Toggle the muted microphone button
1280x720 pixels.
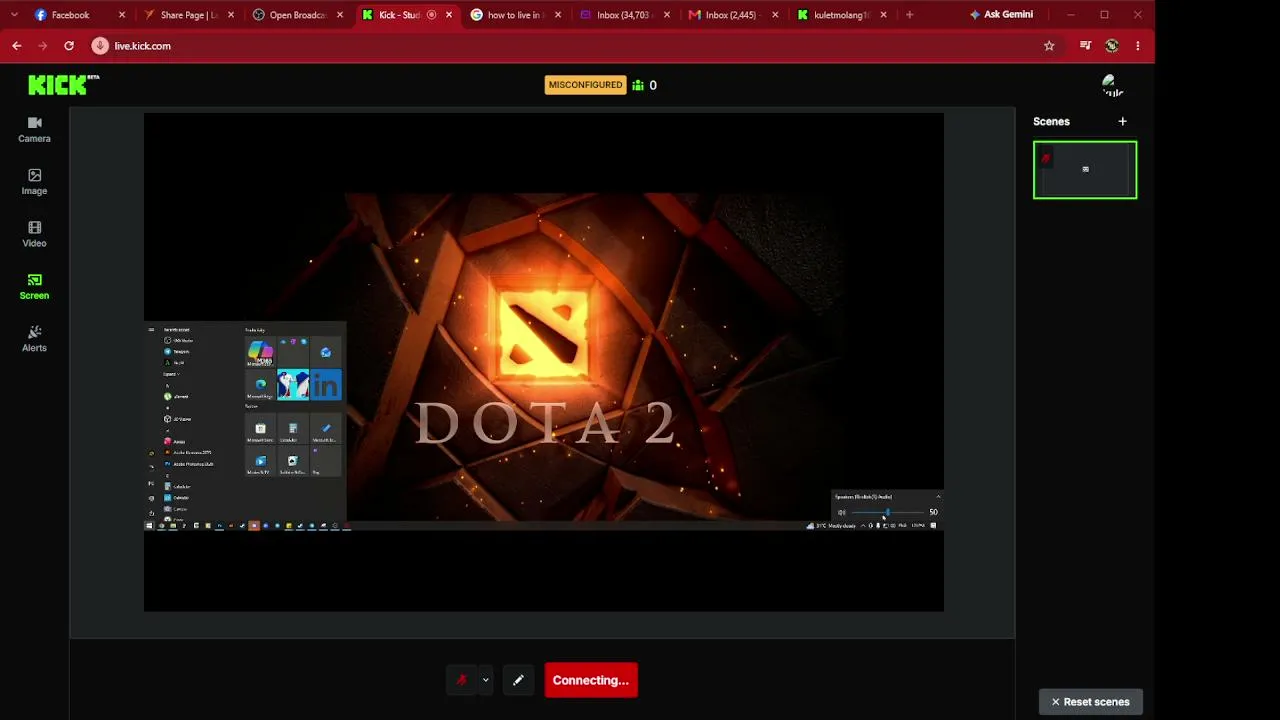click(461, 680)
